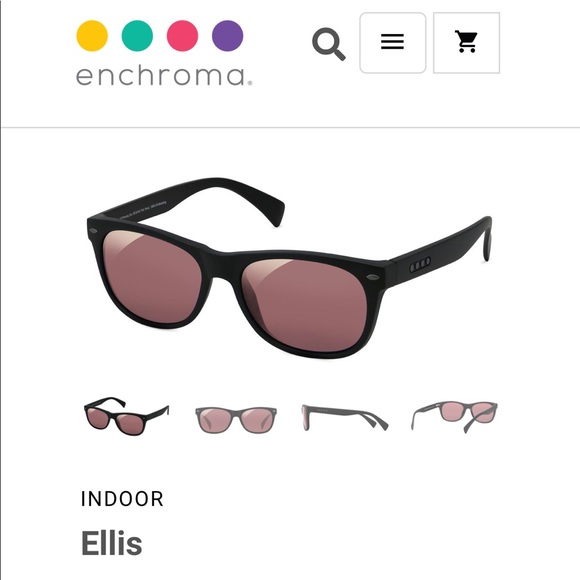Click the INDOOR category label
580x580 pixels.
(x=122, y=499)
